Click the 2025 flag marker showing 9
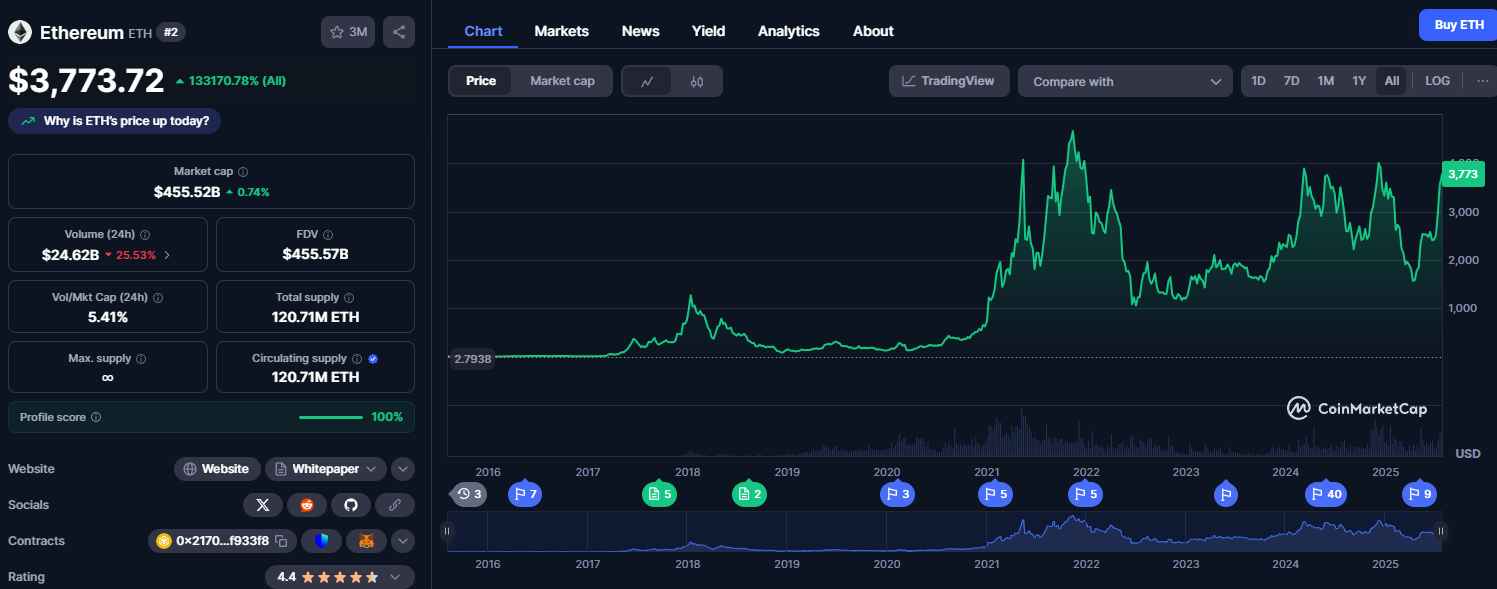Screen dimensions: 1497x589 1419,494
